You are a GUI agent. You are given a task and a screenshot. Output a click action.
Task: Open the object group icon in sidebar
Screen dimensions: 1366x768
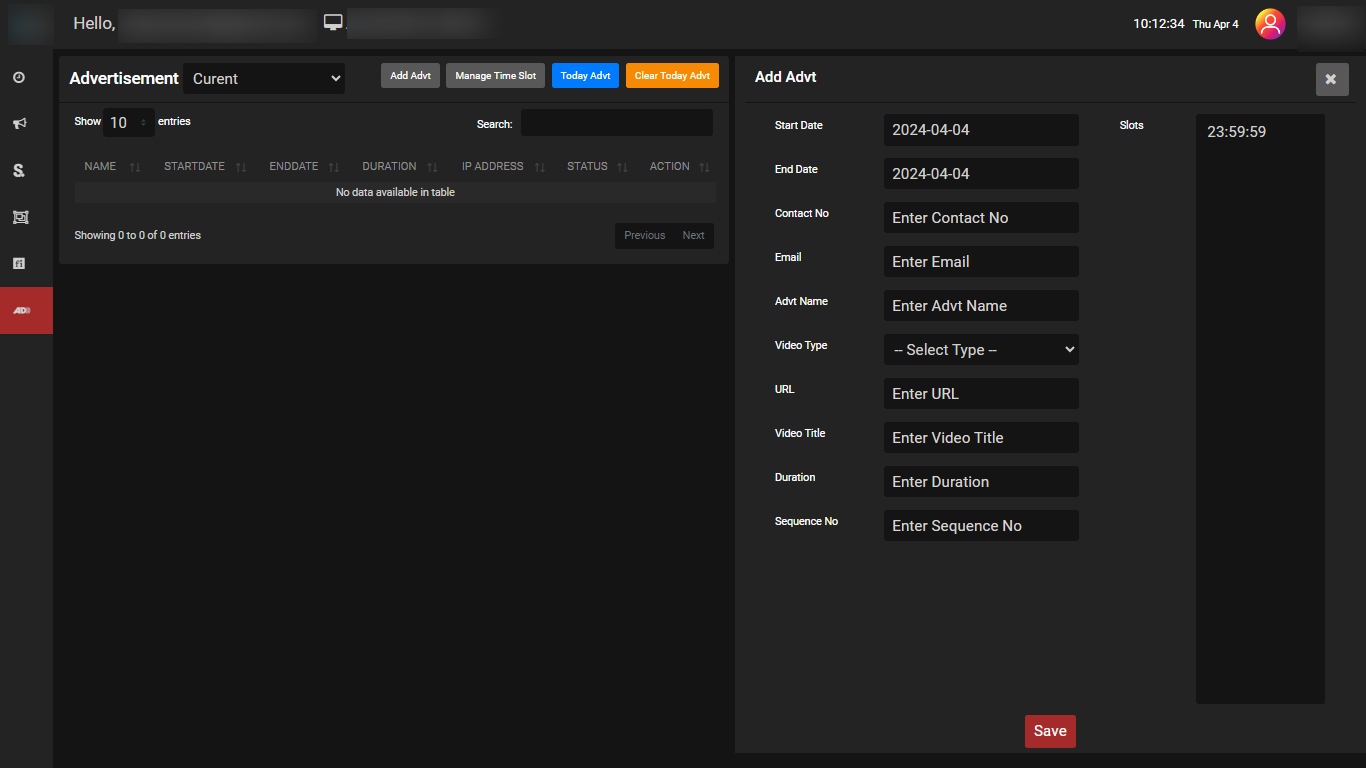(x=19, y=217)
